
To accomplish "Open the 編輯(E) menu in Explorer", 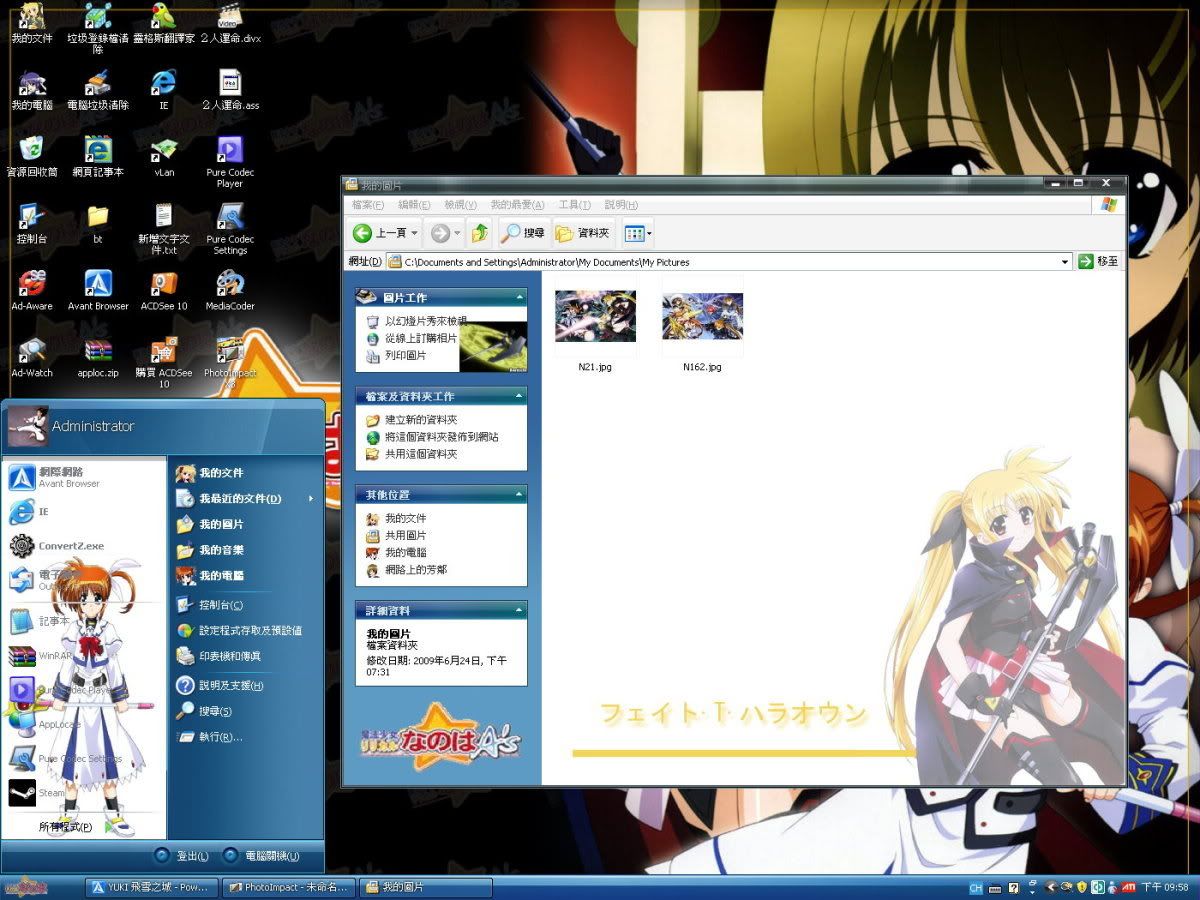I will pos(414,205).
